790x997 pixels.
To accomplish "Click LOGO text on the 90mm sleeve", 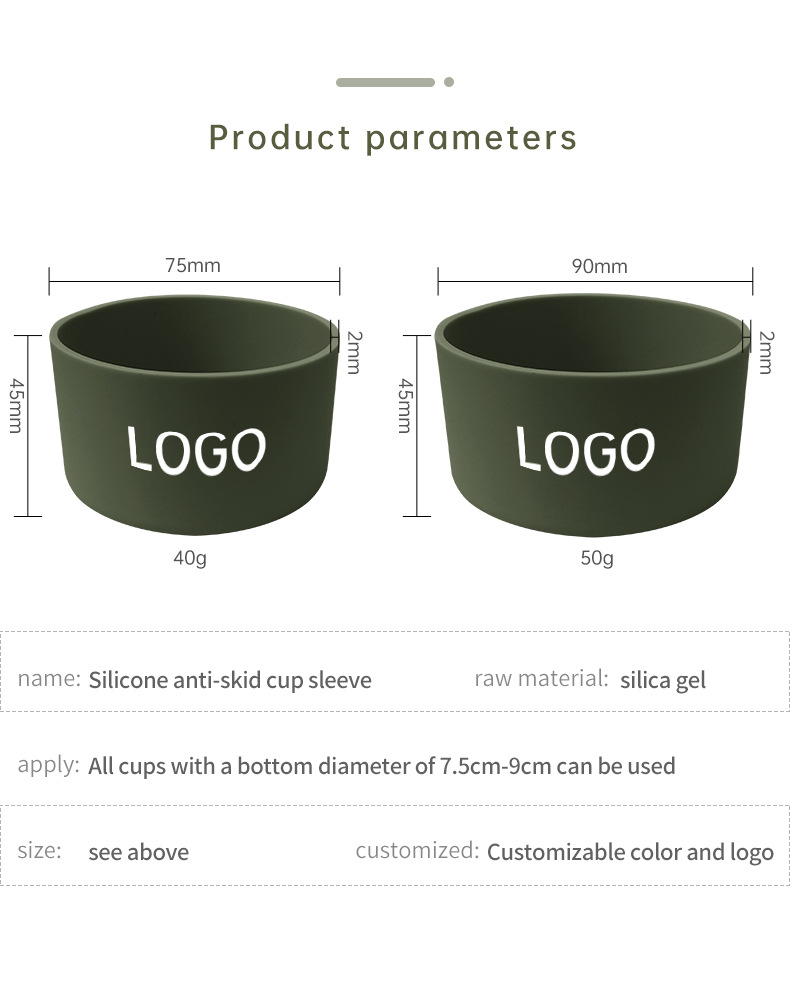I will coord(586,449).
